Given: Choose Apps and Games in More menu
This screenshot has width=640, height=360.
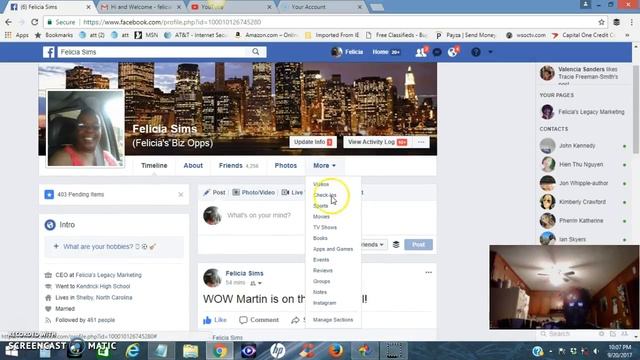Looking at the screenshot, I should coord(333,249).
